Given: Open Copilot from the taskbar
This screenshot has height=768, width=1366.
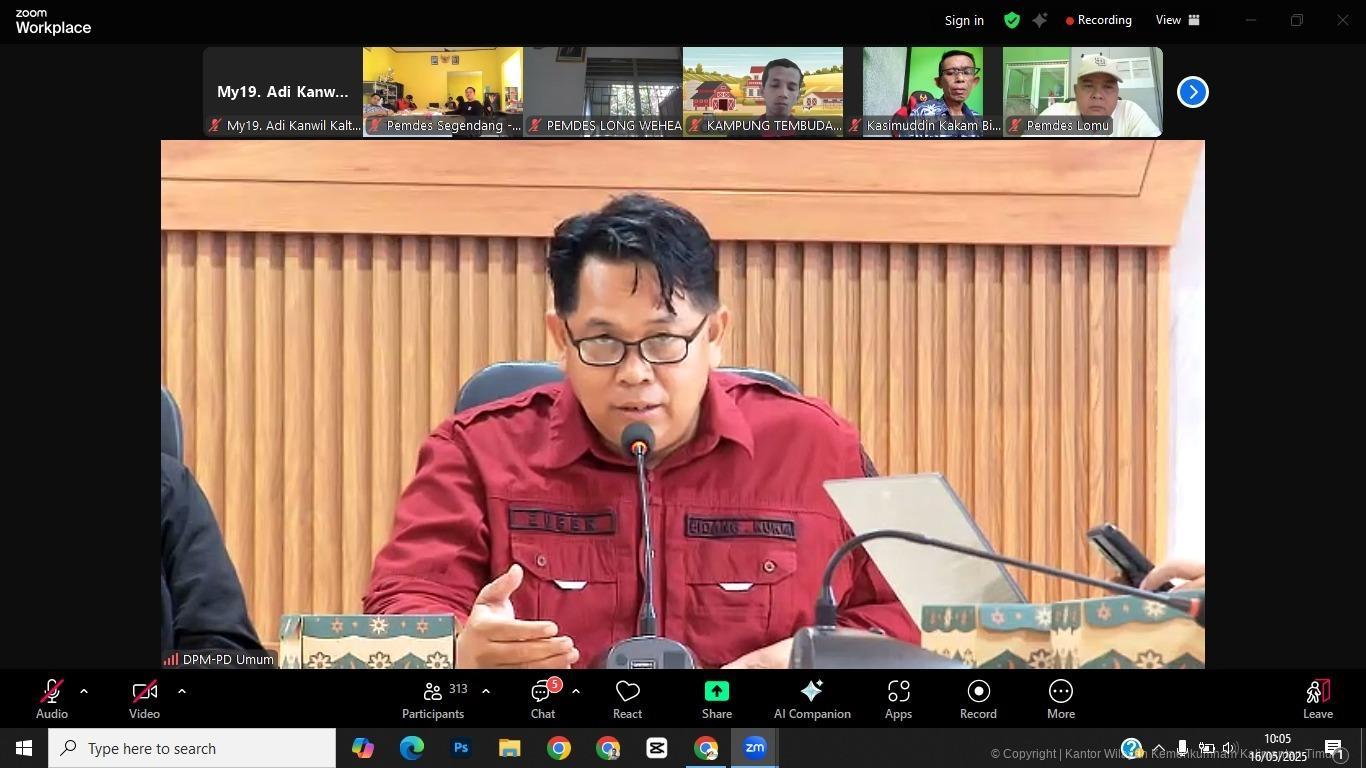Looking at the screenshot, I should (362, 748).
